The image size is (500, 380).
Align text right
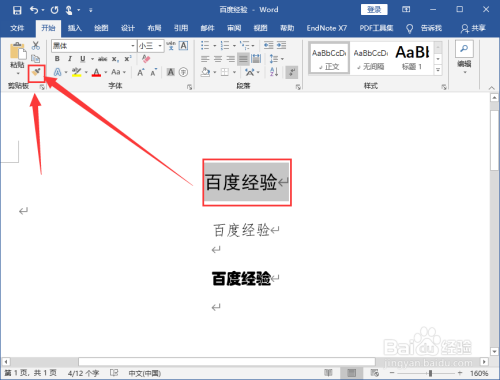pos(231,59)
